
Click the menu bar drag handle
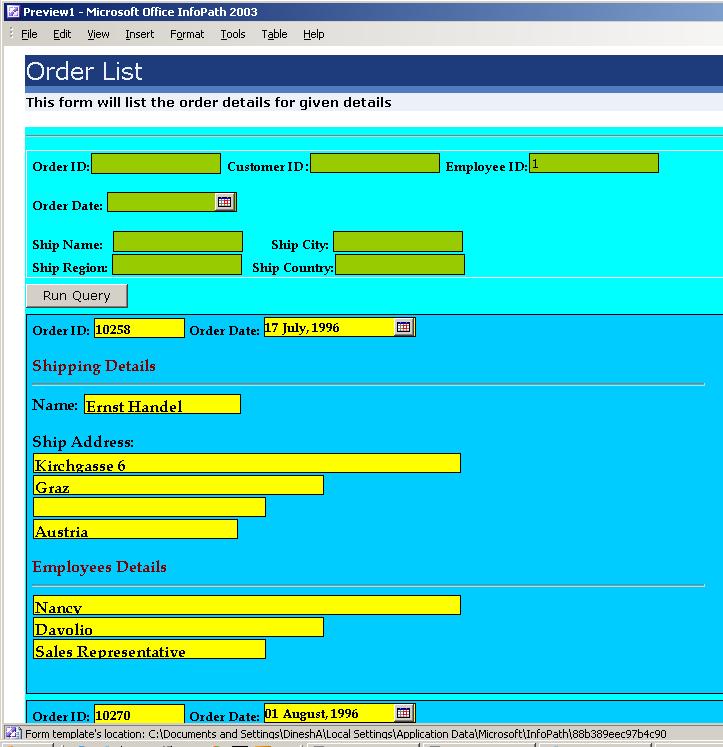pyautogui.click(x=11, y=34)
